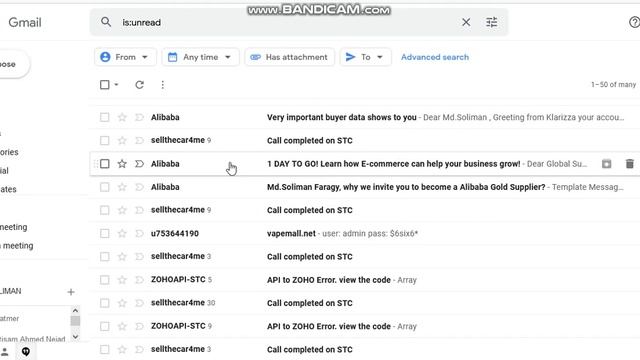Viewport: 640px width, 360px height.
Task: Check the 1 DAY TO GO email
Action: 104,164
